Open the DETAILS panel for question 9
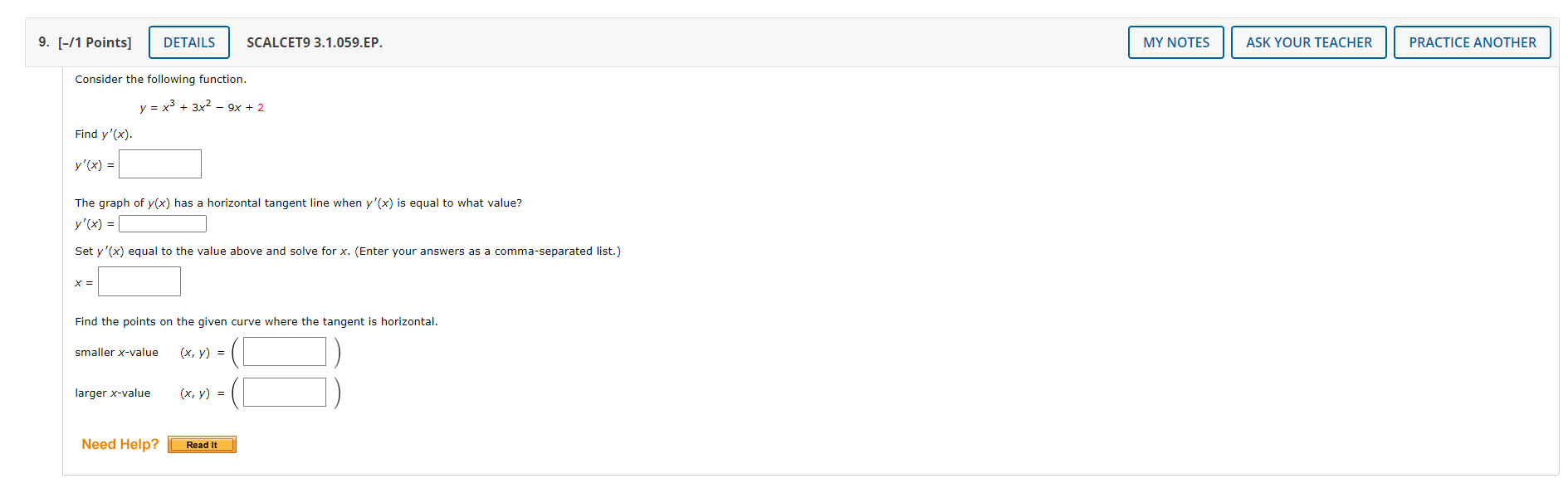 pyautogui.click(x=188, y=42)
